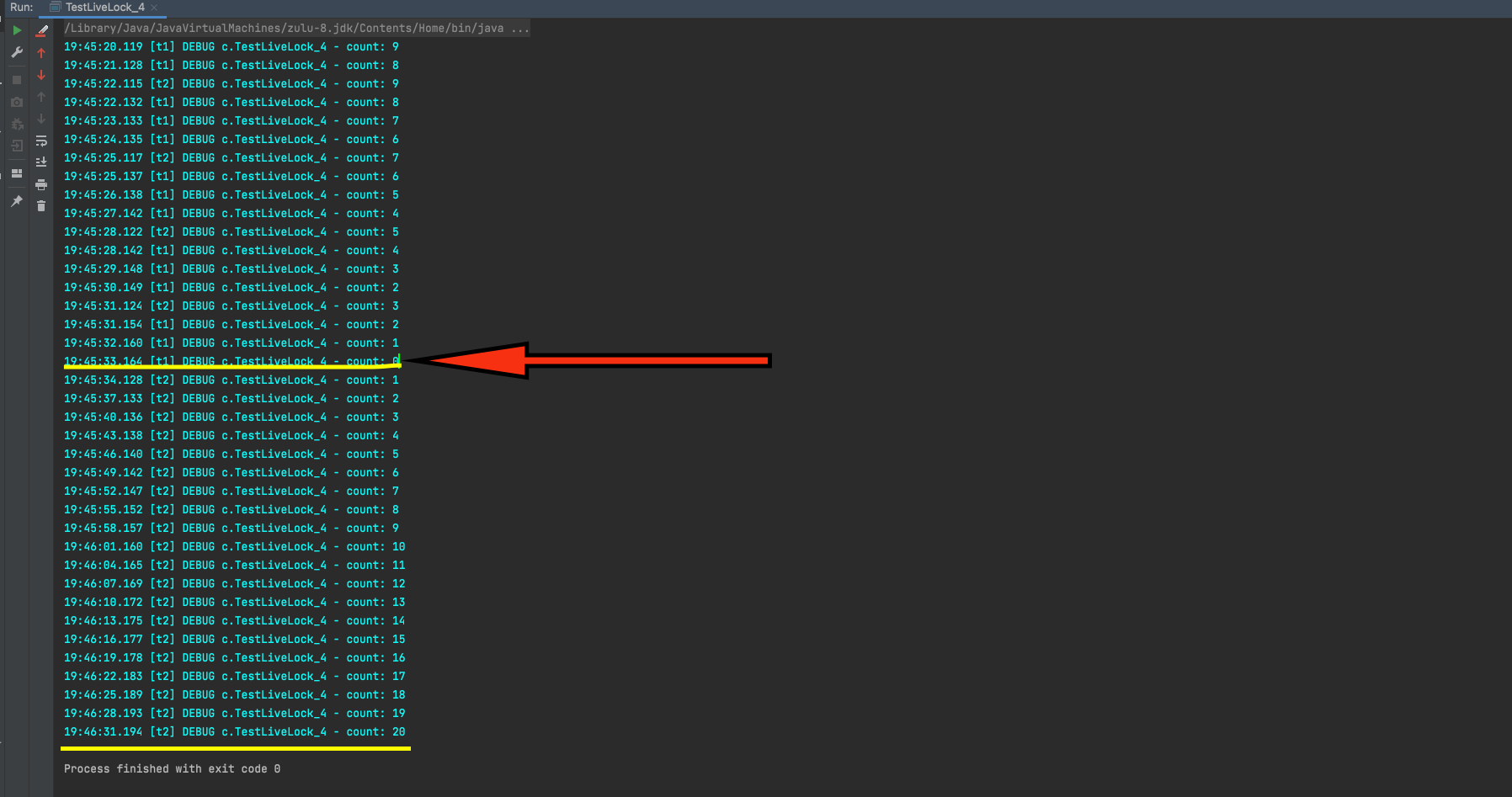This screenshot has width=1512, height=797.
Task: Jump down the stack trace with red down arrow
Action: click(x=41, y=75)
